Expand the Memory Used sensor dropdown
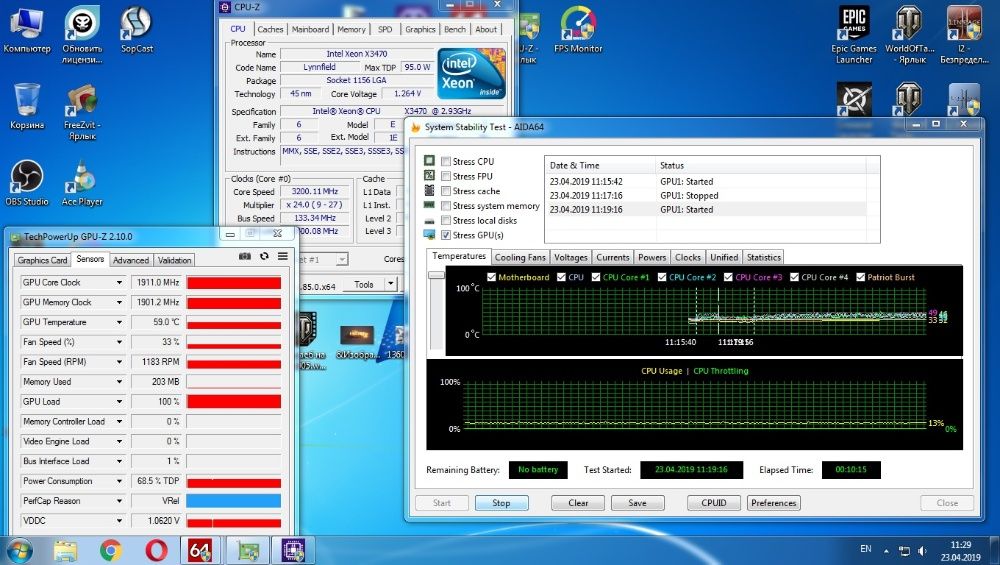 119,381
